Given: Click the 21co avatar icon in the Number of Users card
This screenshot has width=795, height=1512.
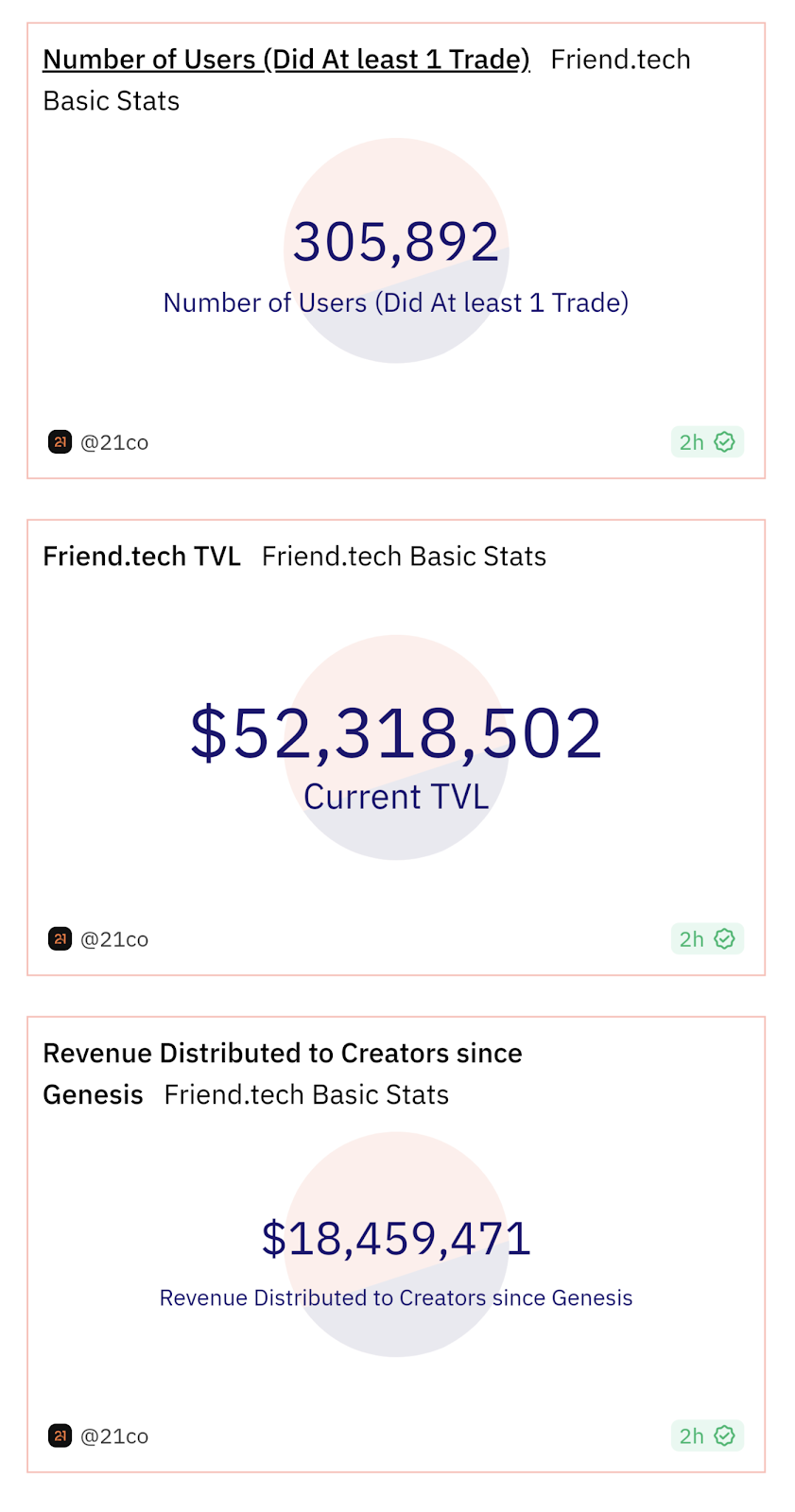Looking at the screenshot, I should [60, 442].
